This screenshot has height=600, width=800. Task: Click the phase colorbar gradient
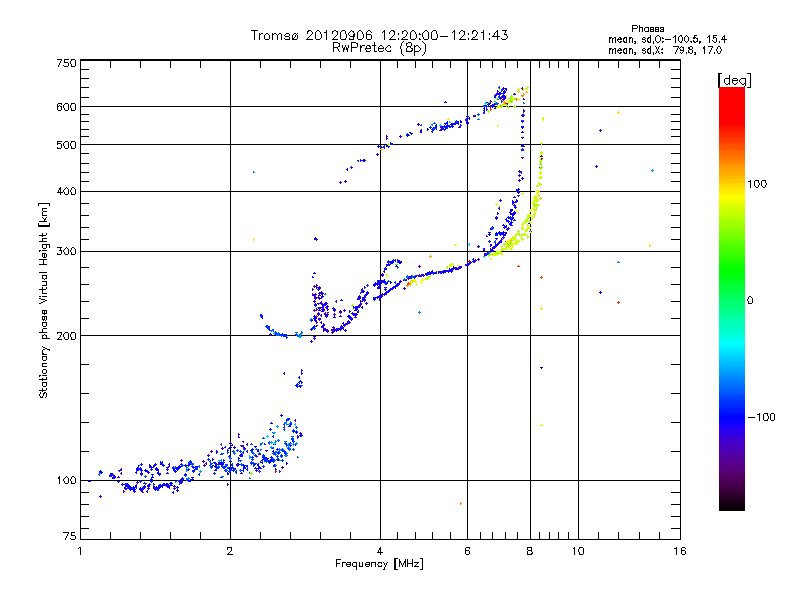tap(732, 298)
